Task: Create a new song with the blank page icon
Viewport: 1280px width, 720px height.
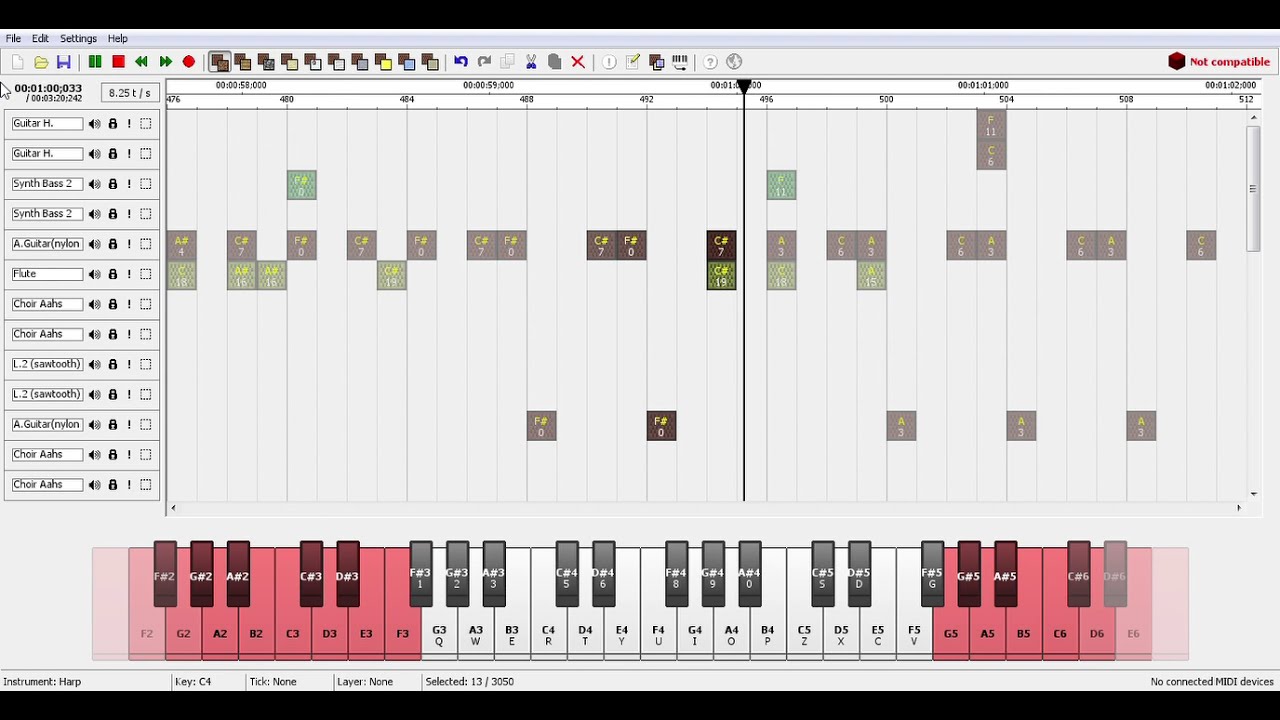Action: pyautogui.click(x=17, y=62)
